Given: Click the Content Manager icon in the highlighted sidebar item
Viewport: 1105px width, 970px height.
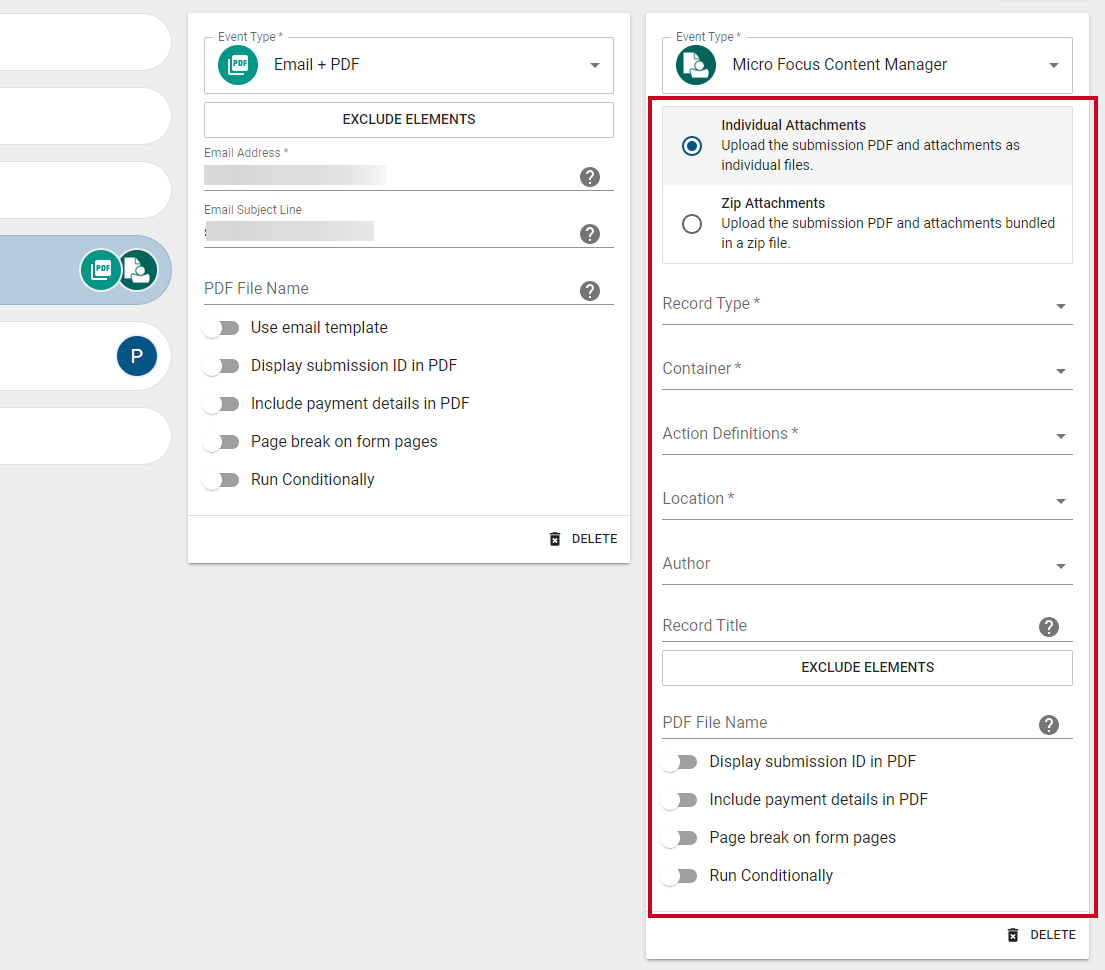Looking at the screenshot, I should click(138, 270).
